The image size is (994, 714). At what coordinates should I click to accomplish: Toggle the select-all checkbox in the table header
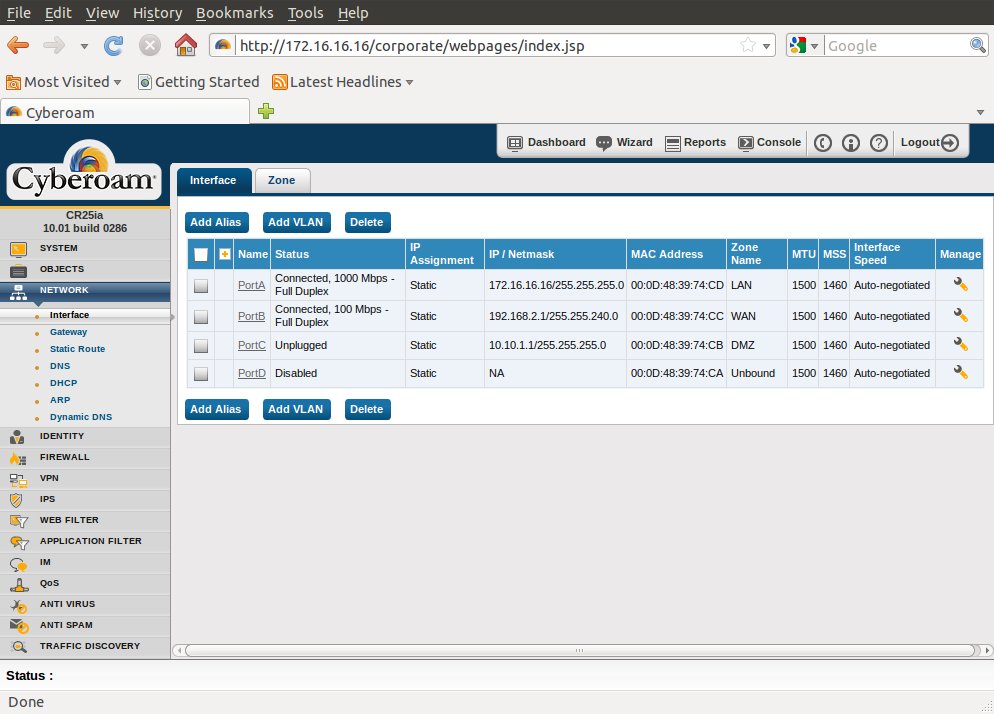tap(201, 255)
